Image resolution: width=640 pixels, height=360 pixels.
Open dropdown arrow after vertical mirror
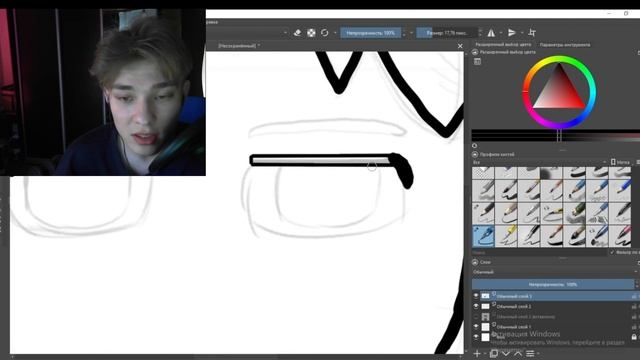522,33
